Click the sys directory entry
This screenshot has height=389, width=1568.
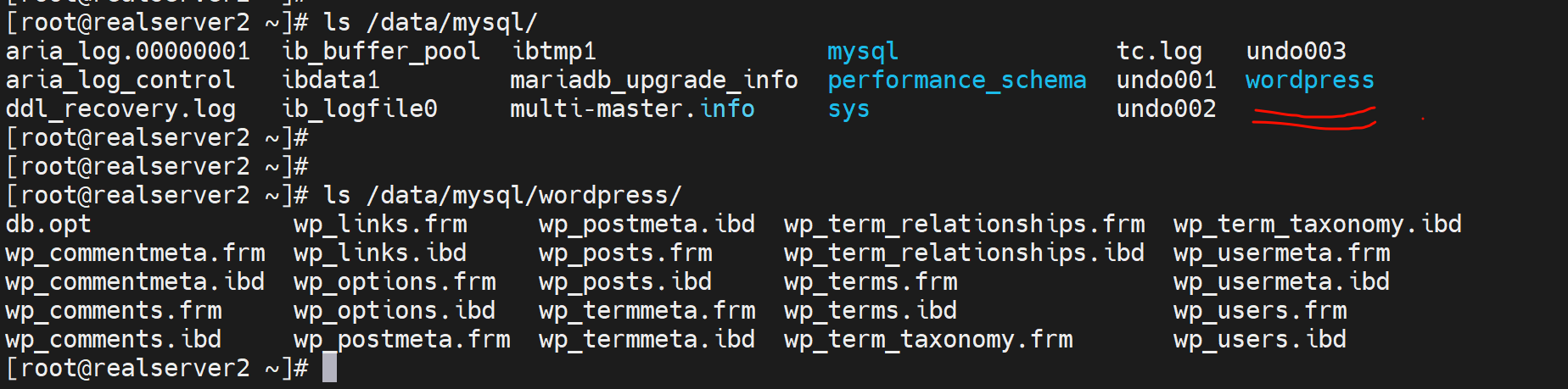coord(848,109)
